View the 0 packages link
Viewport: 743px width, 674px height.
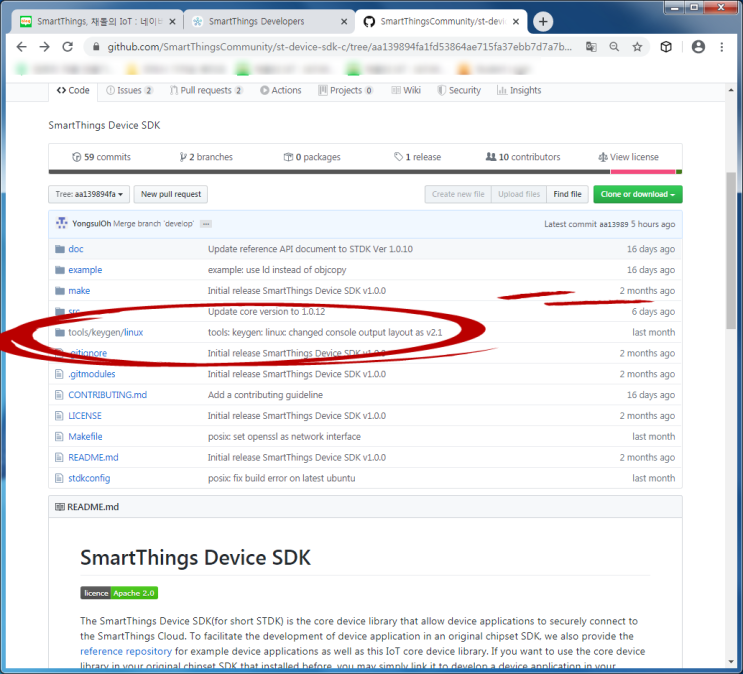point(312,157)
